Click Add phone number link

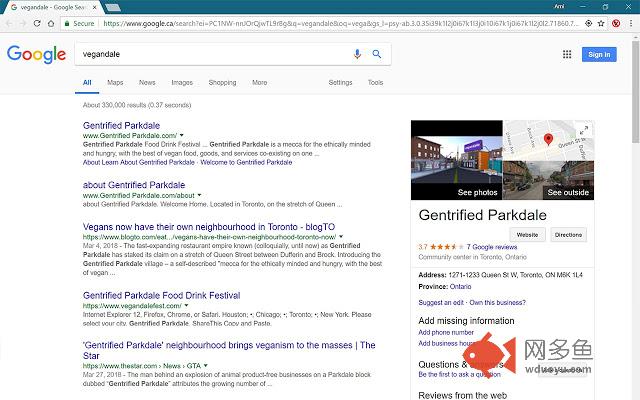446,332
